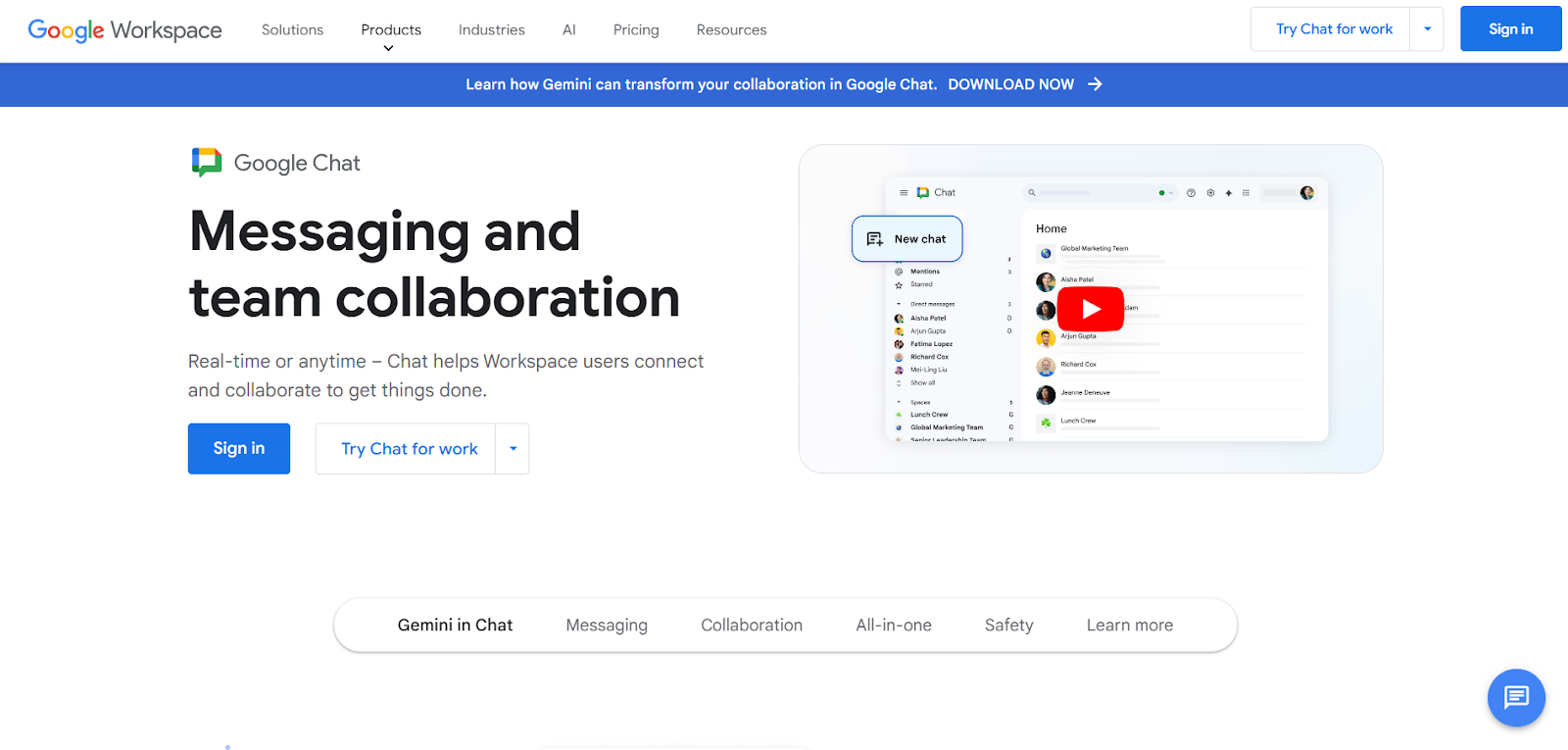Click the profile avatar in preview header
Screen dimensions: 1568x750
coord(1306,193)
